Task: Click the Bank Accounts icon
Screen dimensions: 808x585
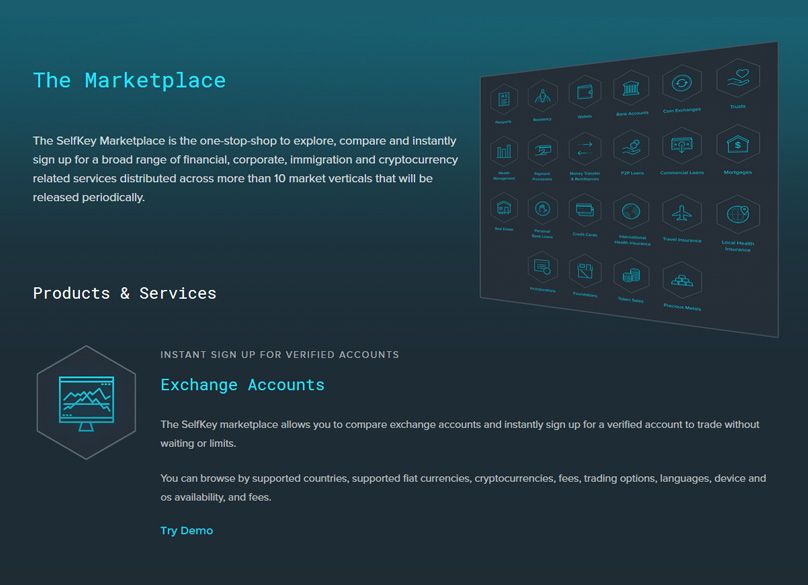Action: click(631, 89)
